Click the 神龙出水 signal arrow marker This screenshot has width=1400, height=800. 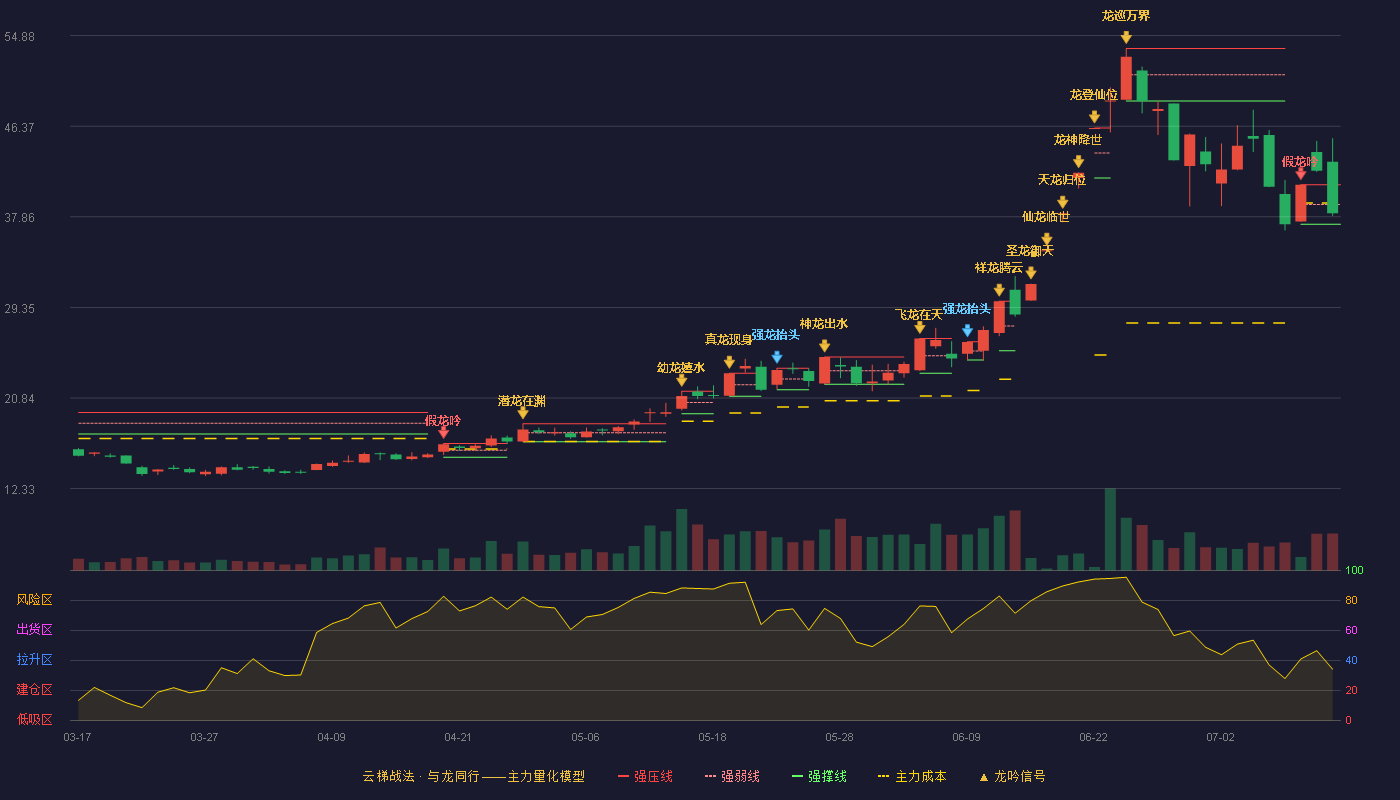824,346
